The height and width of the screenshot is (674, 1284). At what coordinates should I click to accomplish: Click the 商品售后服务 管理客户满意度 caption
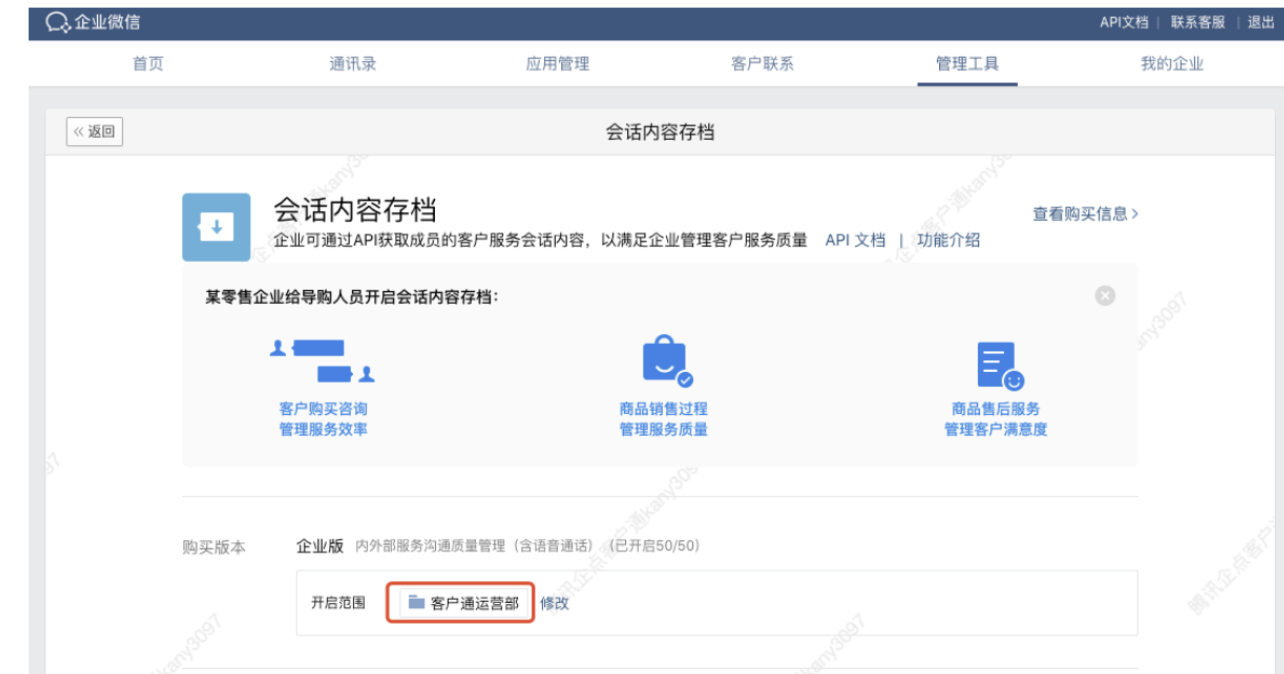click(996, 419)
